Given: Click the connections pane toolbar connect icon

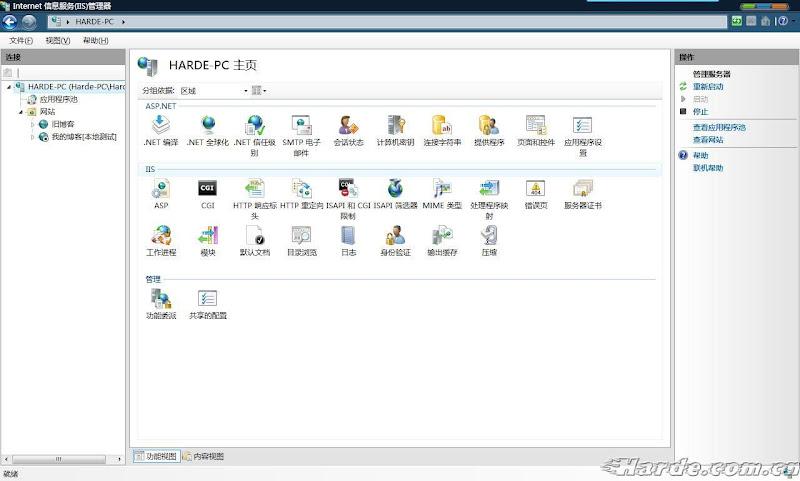Looking at the screenshot, I should [8, 73].
